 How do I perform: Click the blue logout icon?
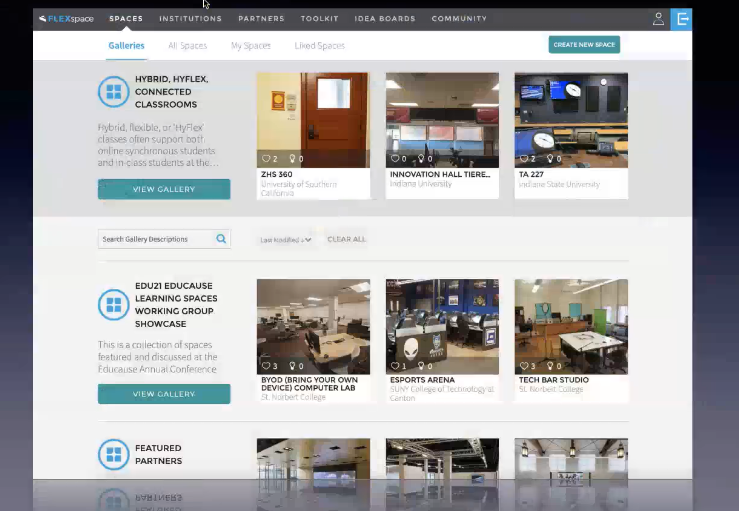pos(682,19)
